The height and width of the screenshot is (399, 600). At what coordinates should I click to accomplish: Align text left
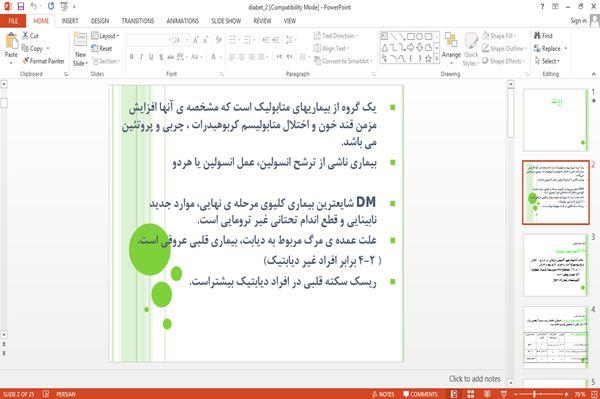point(232,57)
